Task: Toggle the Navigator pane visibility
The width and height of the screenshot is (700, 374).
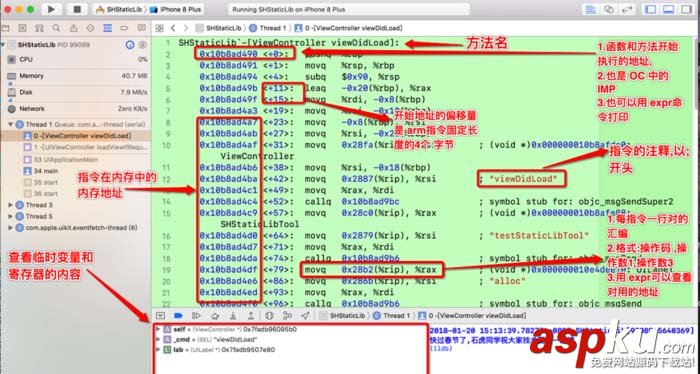Action: click(x=651, y=9)
